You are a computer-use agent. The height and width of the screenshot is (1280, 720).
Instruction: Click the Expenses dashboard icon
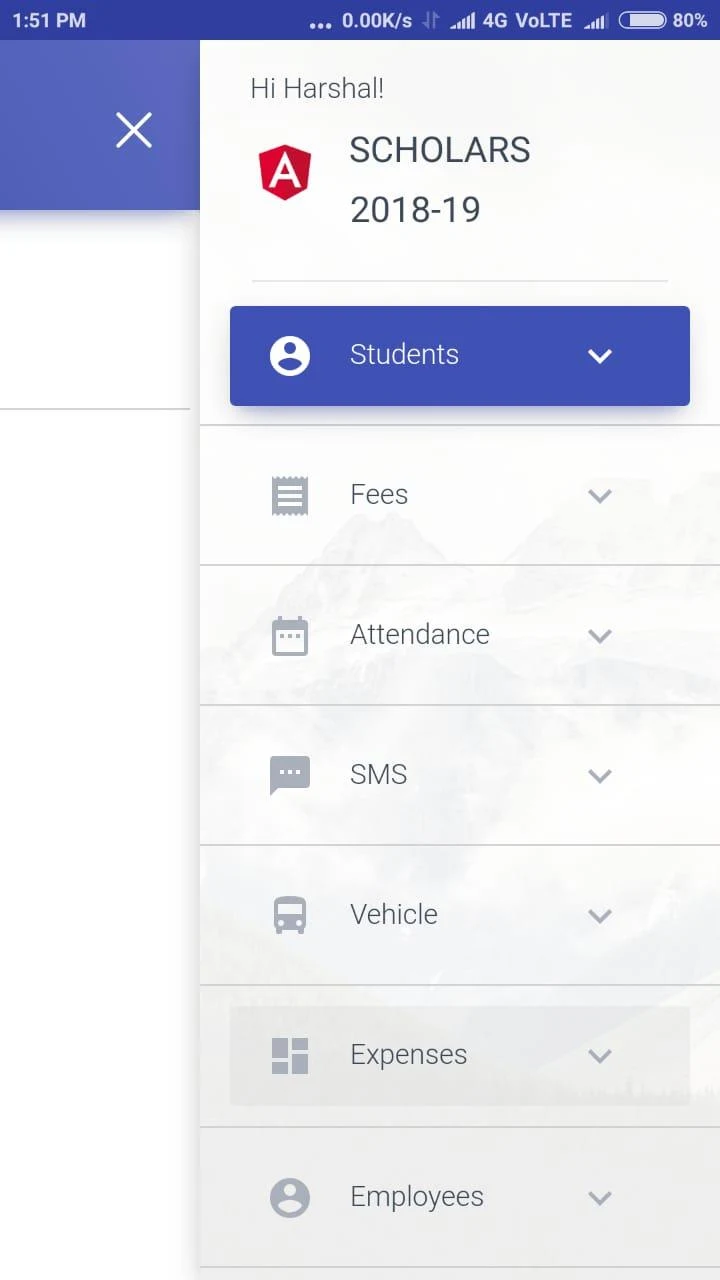pyautogui.click(x=290, y=1056)
